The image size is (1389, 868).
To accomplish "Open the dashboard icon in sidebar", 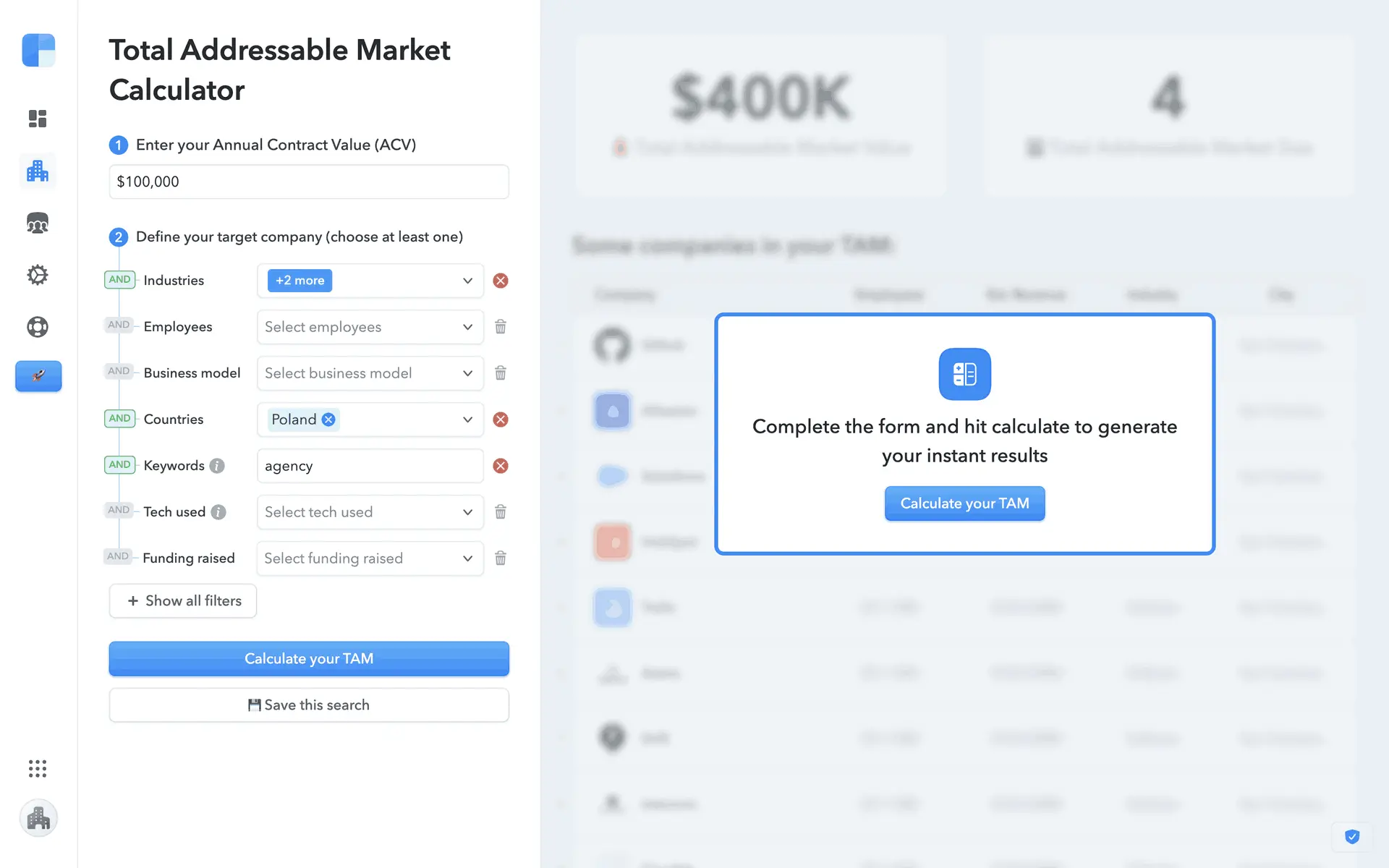I will 38,119.
